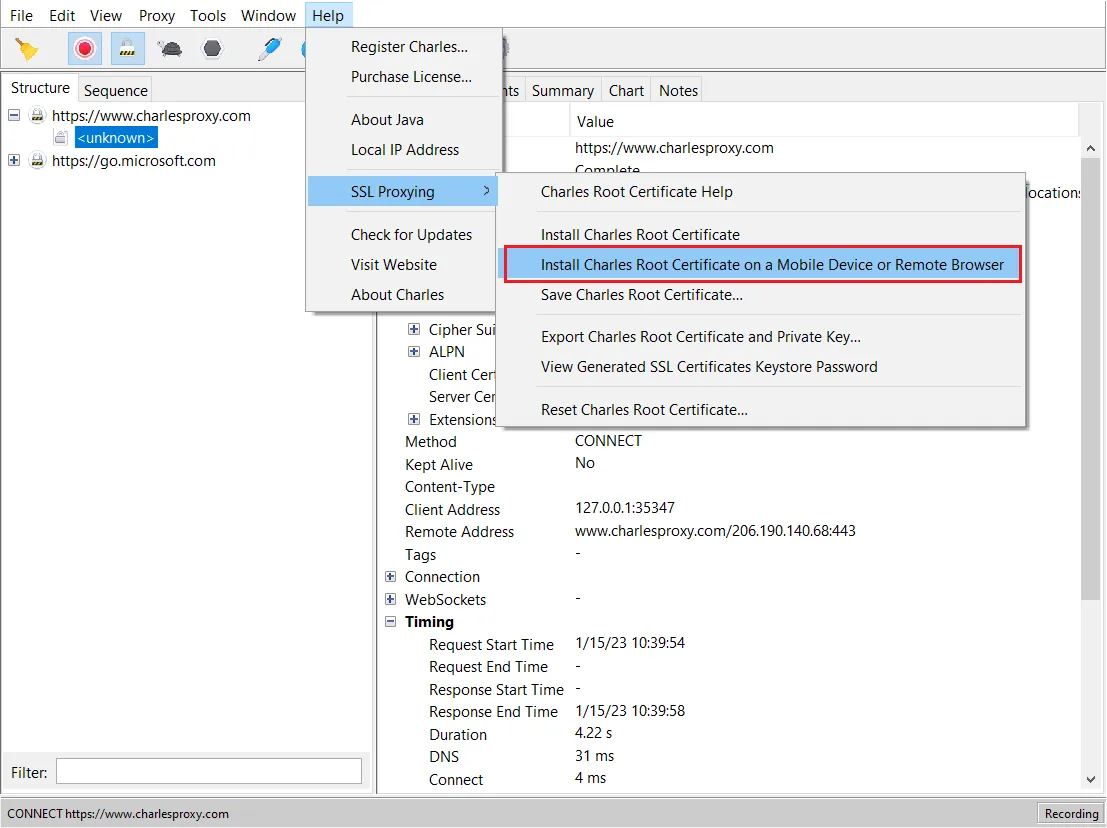Click the document icon next to <unknown>
Image resolution: width=1107 pixels, height=828 pixels.
click(x=61, y=138)
